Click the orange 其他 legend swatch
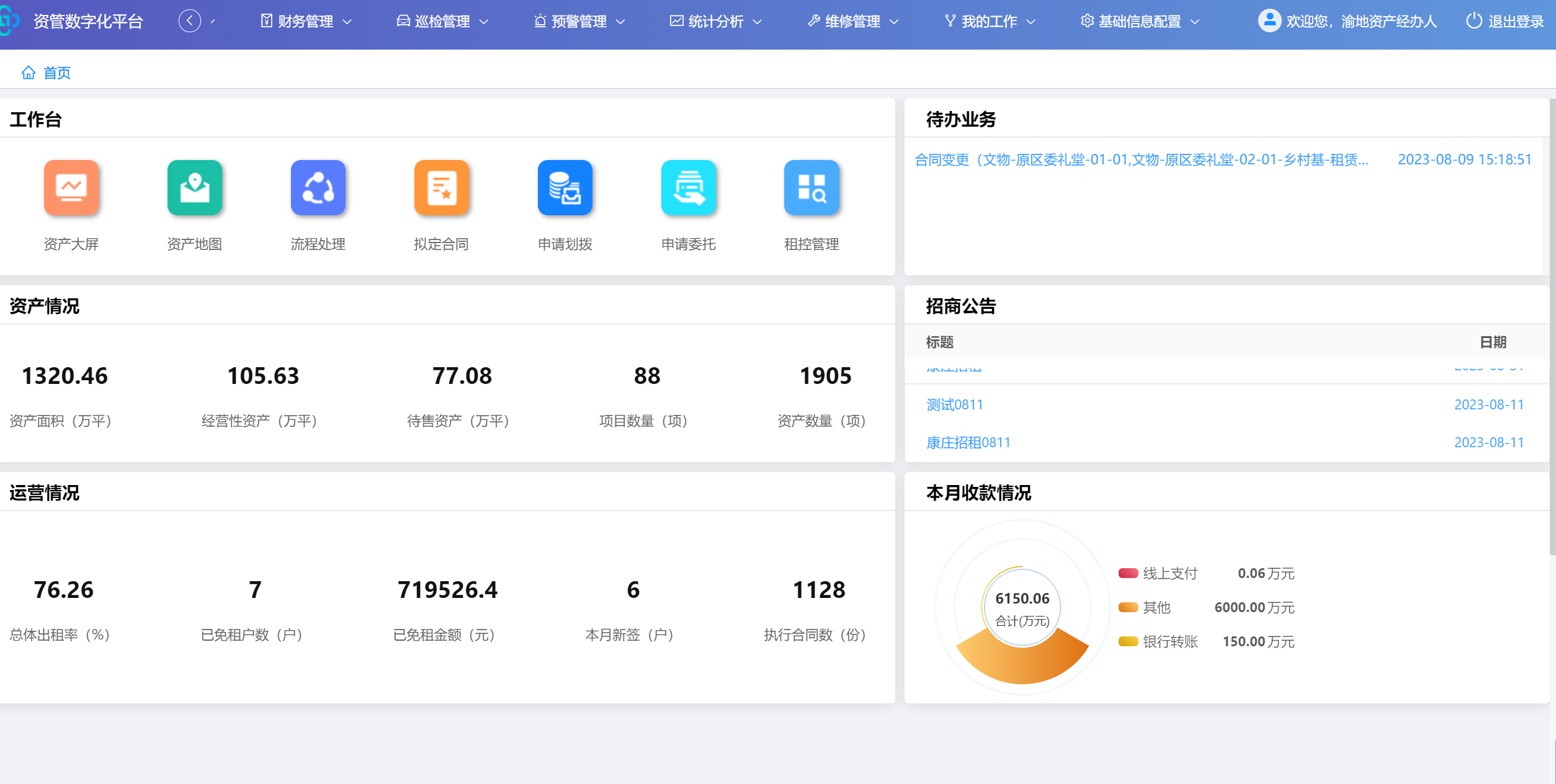This screenshot has height=784, width=1556. coord(1128,607)
